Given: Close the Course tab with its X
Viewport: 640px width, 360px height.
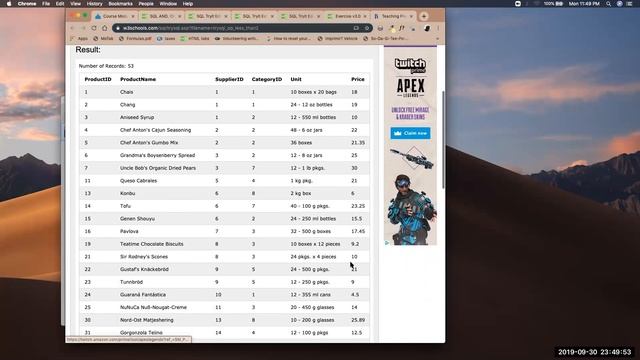Looking at the screenshot, I should point(133,16).
